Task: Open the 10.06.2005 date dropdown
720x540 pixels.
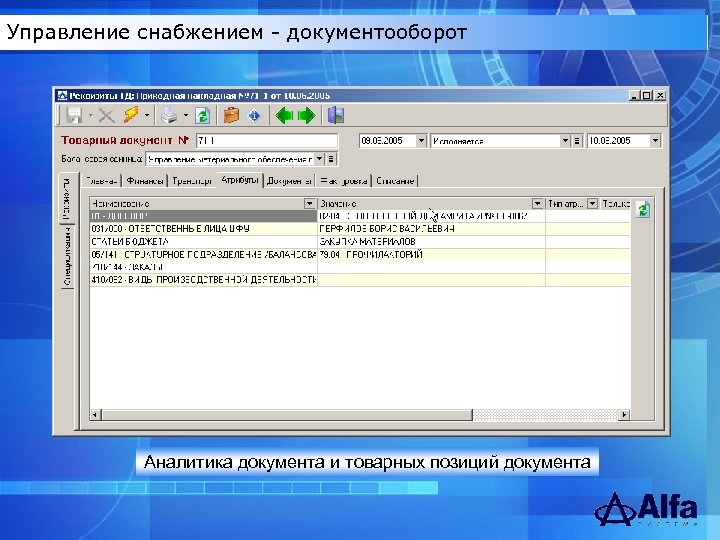Action: coord(655,141)
